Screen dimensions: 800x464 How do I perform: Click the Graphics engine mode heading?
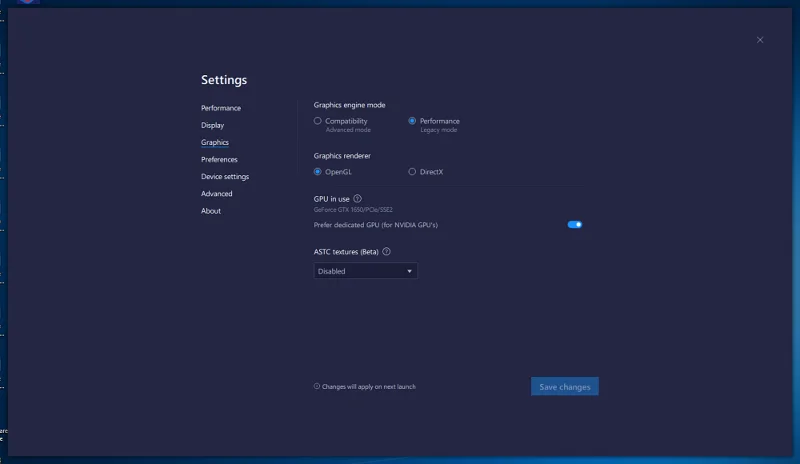click(349, 105)
